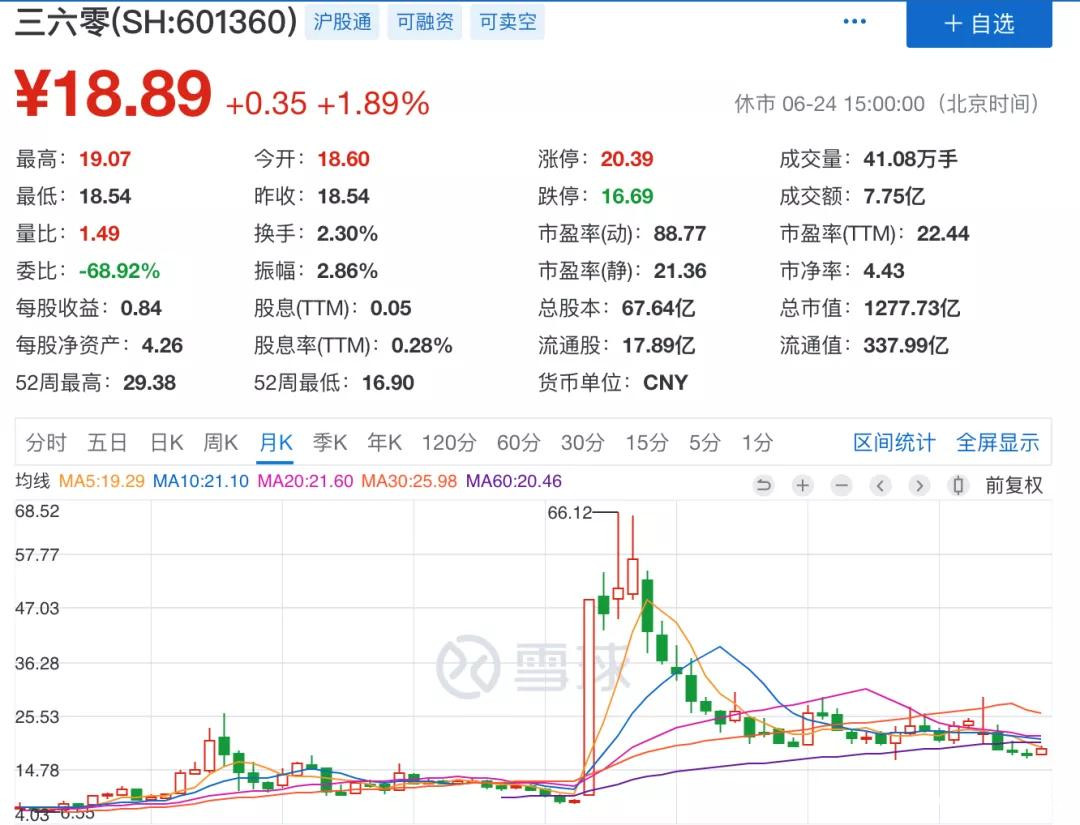Click the 可卖空 tag

[508, 22]
